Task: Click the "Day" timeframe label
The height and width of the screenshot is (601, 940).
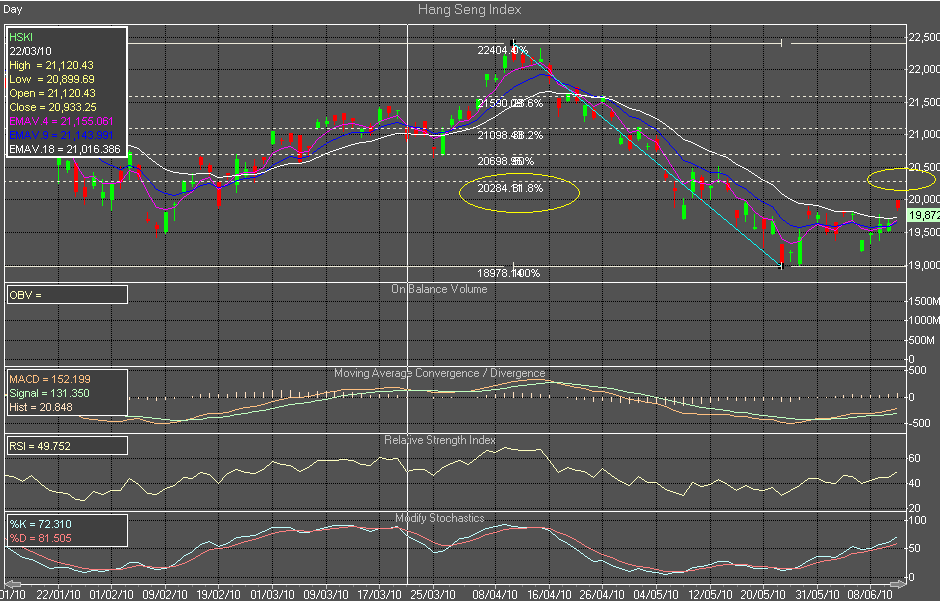Action: click(13, 9)
